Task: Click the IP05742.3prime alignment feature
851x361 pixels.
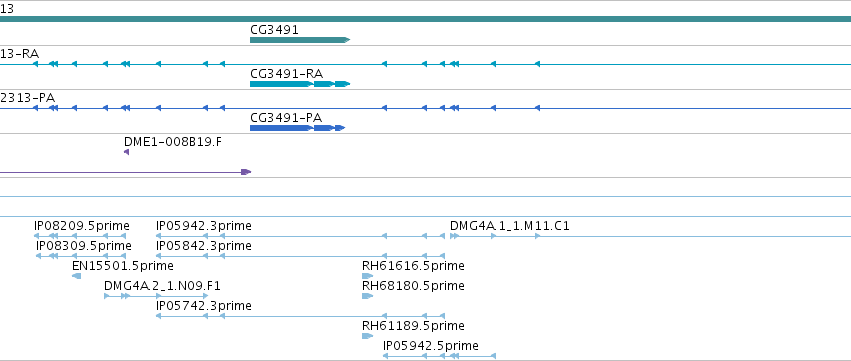Action: click(x=300, y=316)
